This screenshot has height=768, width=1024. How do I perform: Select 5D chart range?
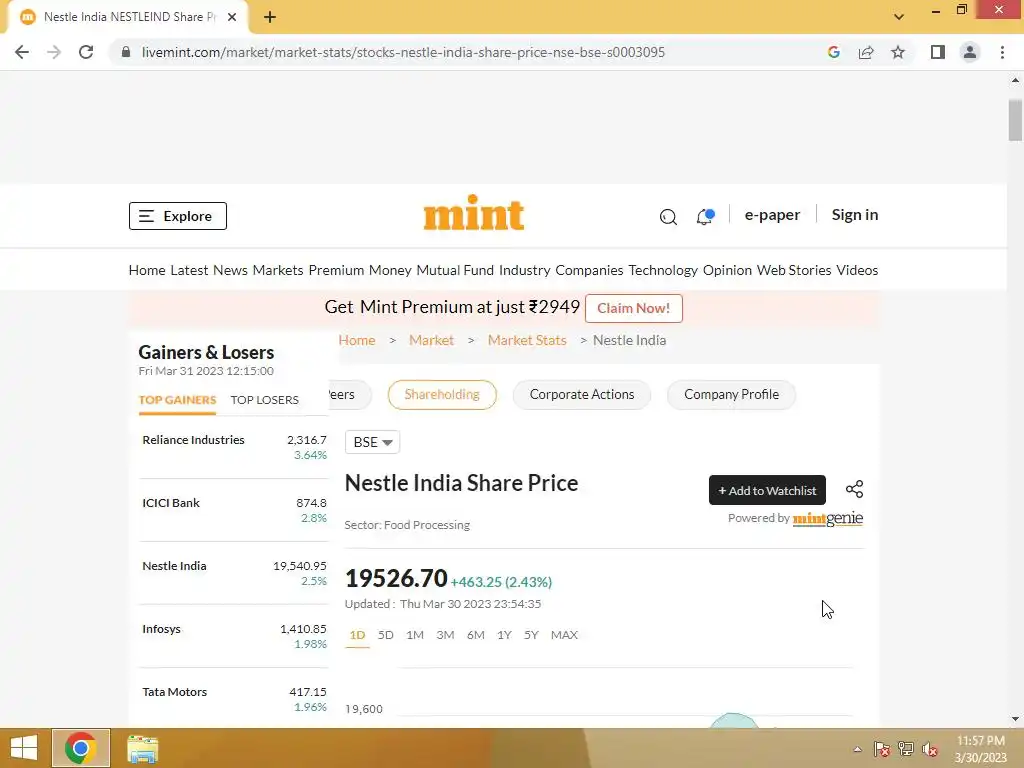pos(385,635)
